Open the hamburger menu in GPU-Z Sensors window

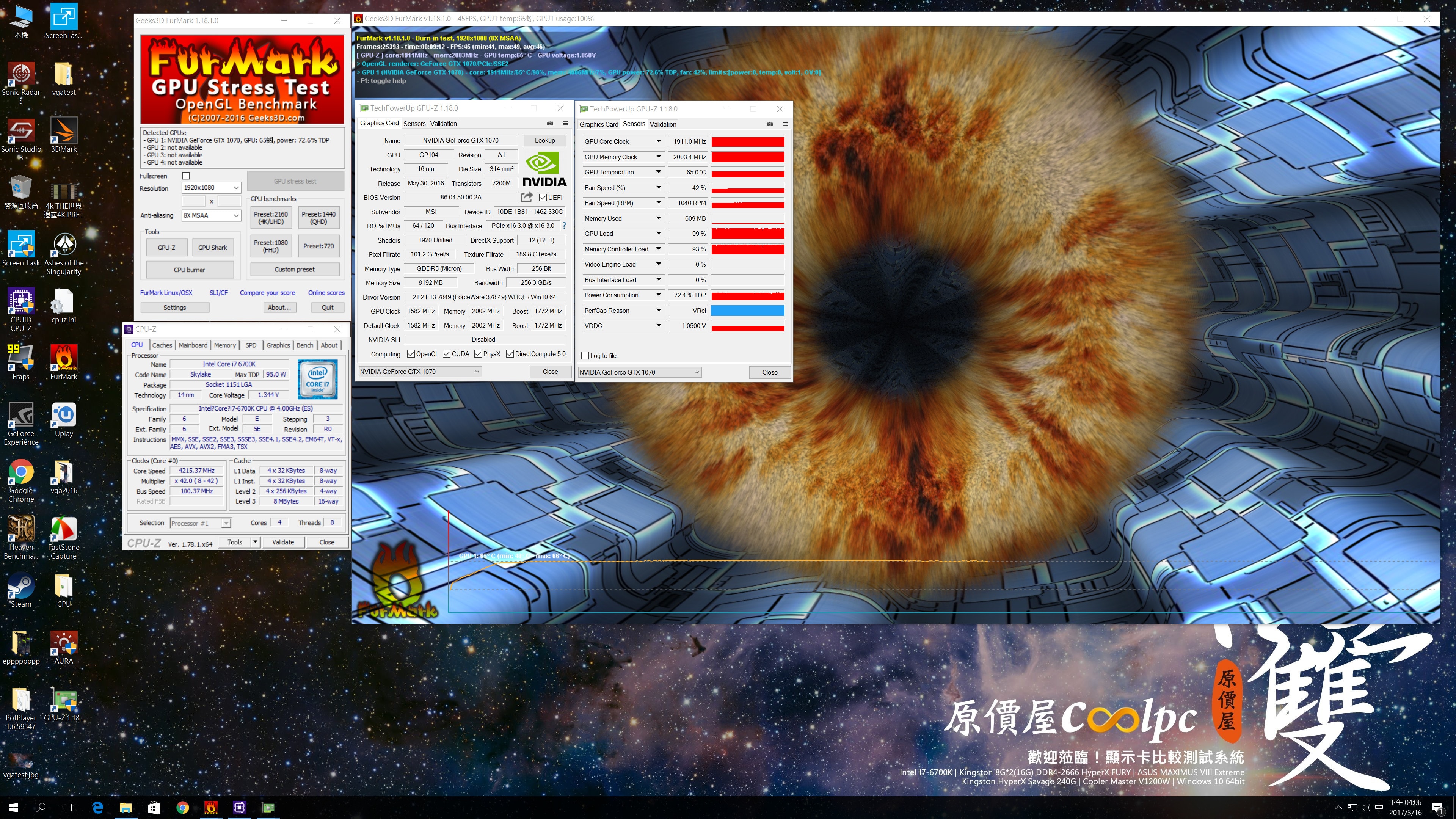[x=784, y=124]
